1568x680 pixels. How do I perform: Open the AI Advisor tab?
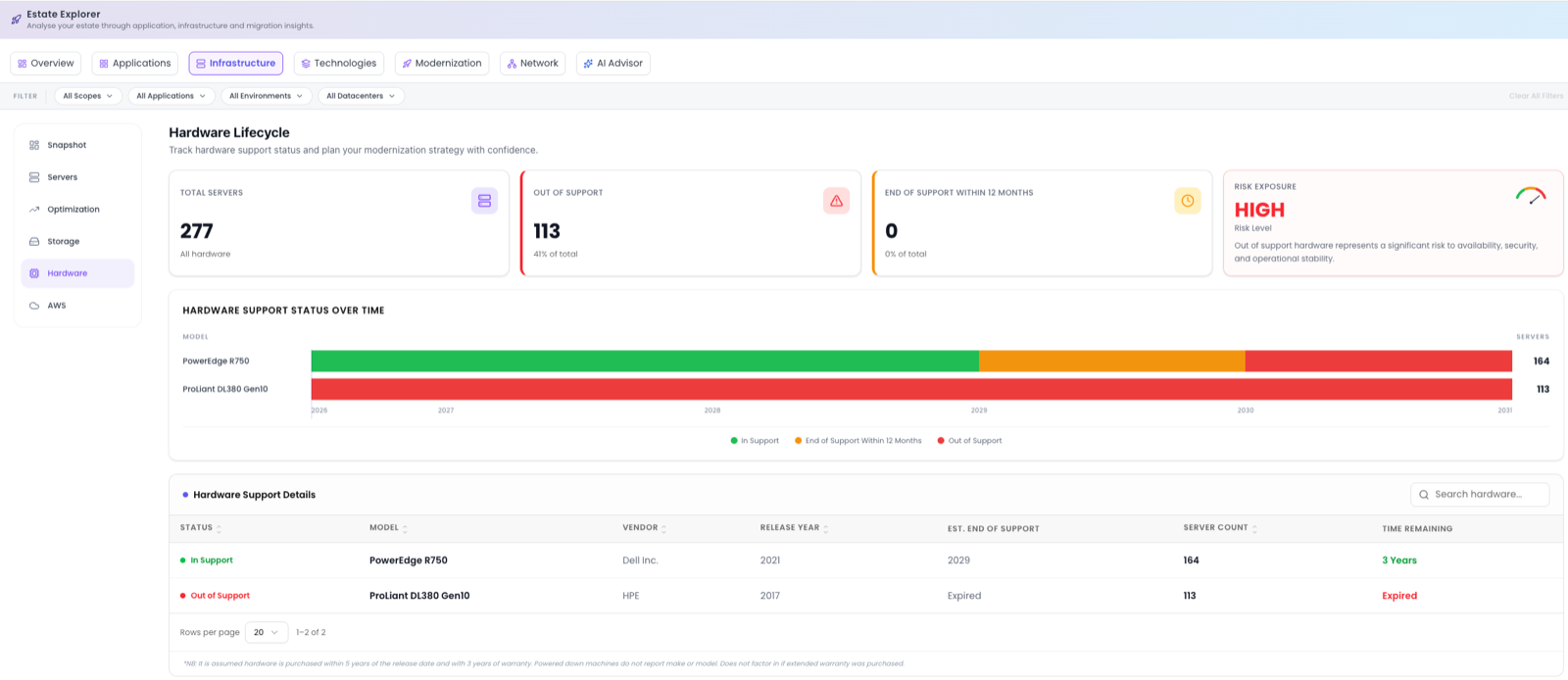click(613, 64)
